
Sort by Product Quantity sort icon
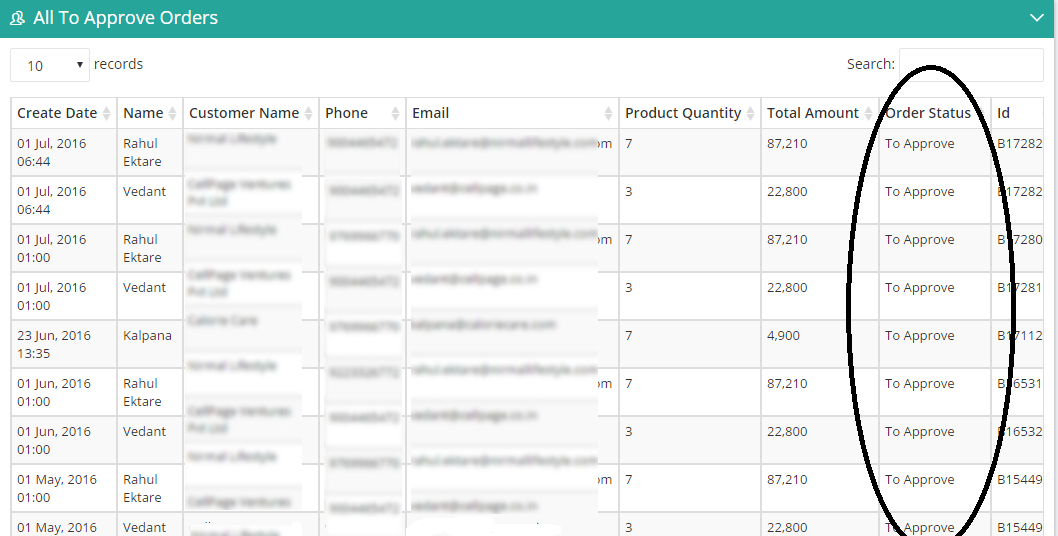750,113
